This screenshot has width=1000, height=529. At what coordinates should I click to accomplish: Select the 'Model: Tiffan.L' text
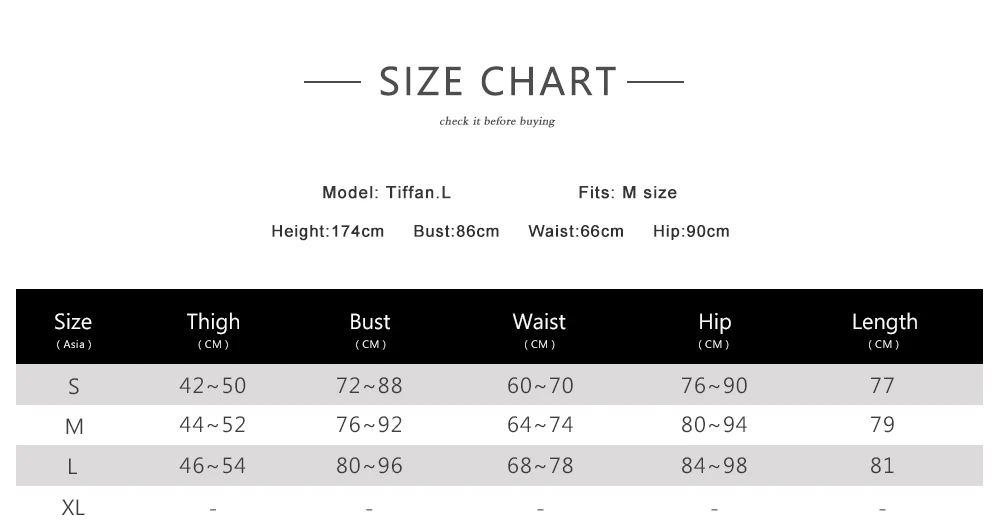tap(386, 193)
